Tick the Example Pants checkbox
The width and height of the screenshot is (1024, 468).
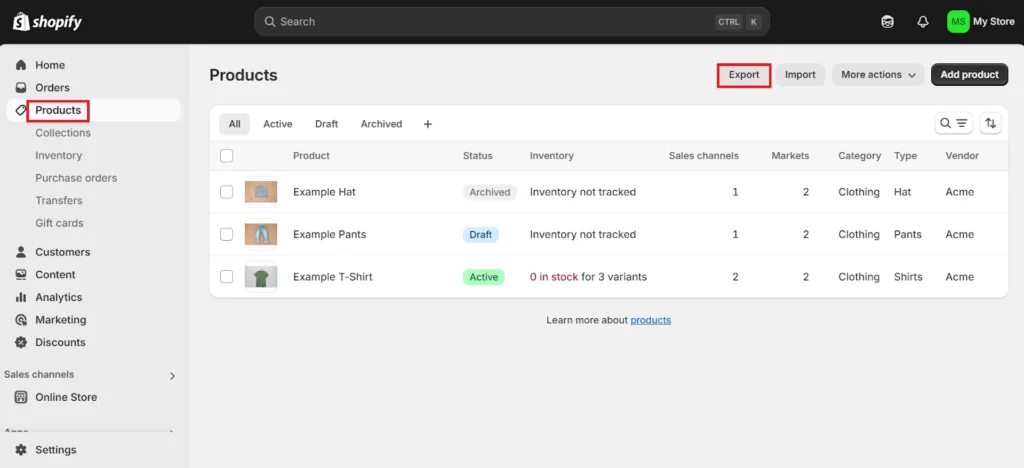pyautogui.click(x=226, y=234)
